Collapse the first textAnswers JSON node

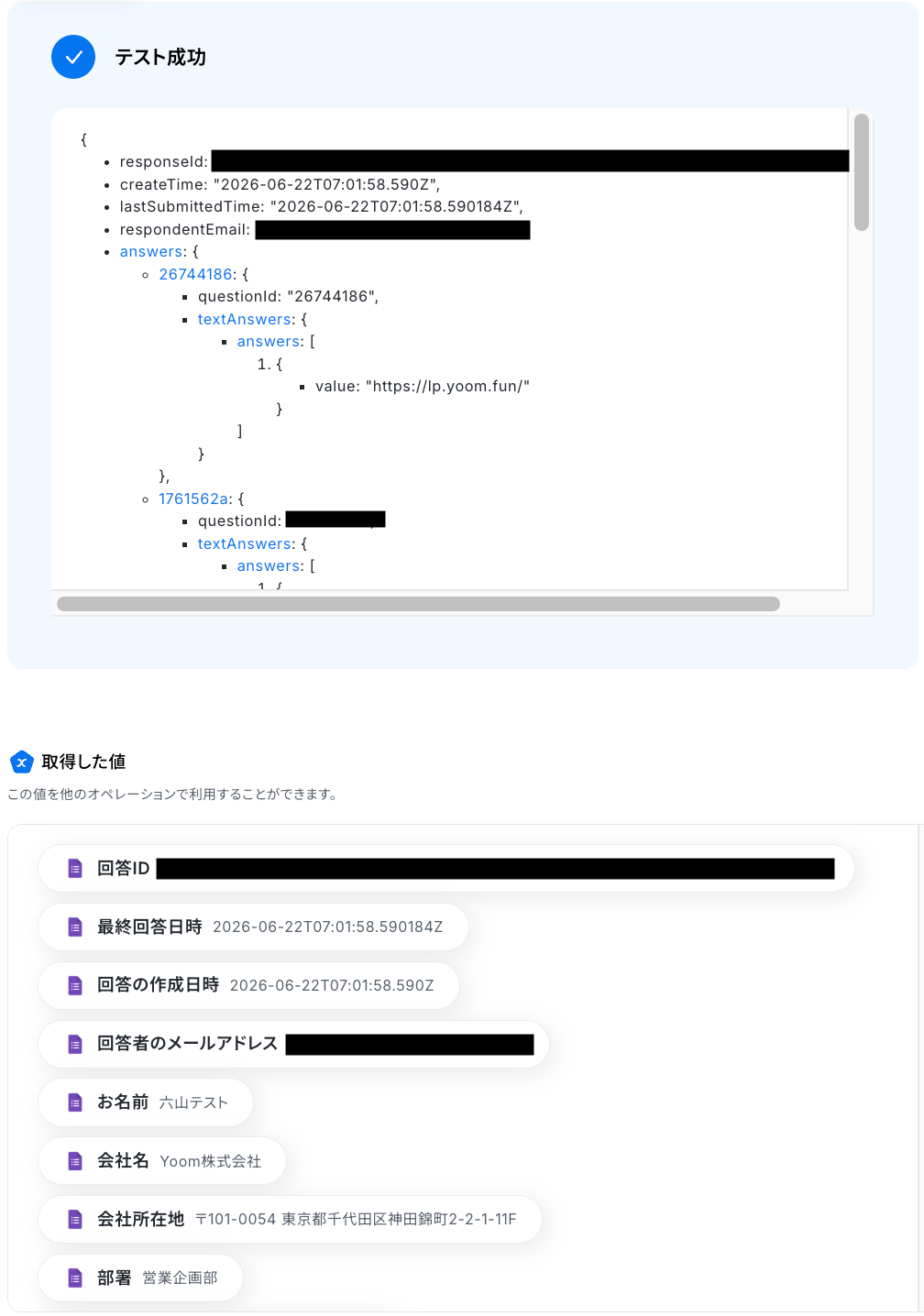click(245, 319)
